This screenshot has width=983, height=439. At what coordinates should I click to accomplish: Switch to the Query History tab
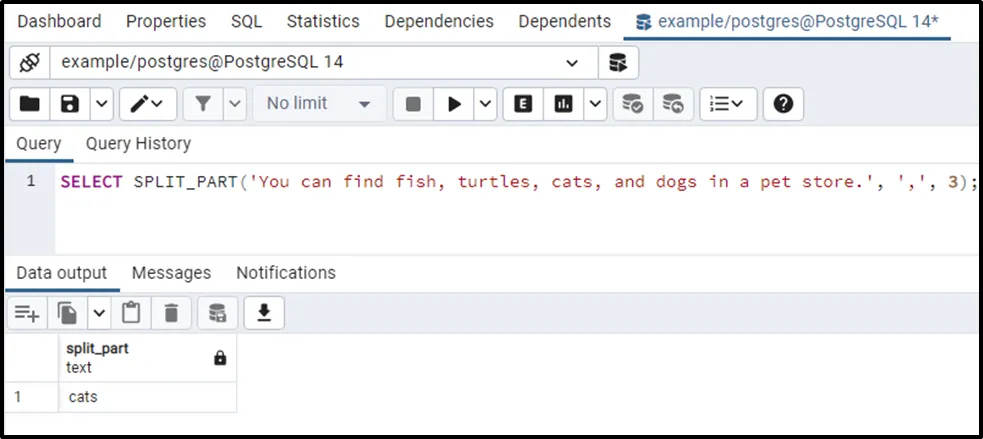[138, 144]
